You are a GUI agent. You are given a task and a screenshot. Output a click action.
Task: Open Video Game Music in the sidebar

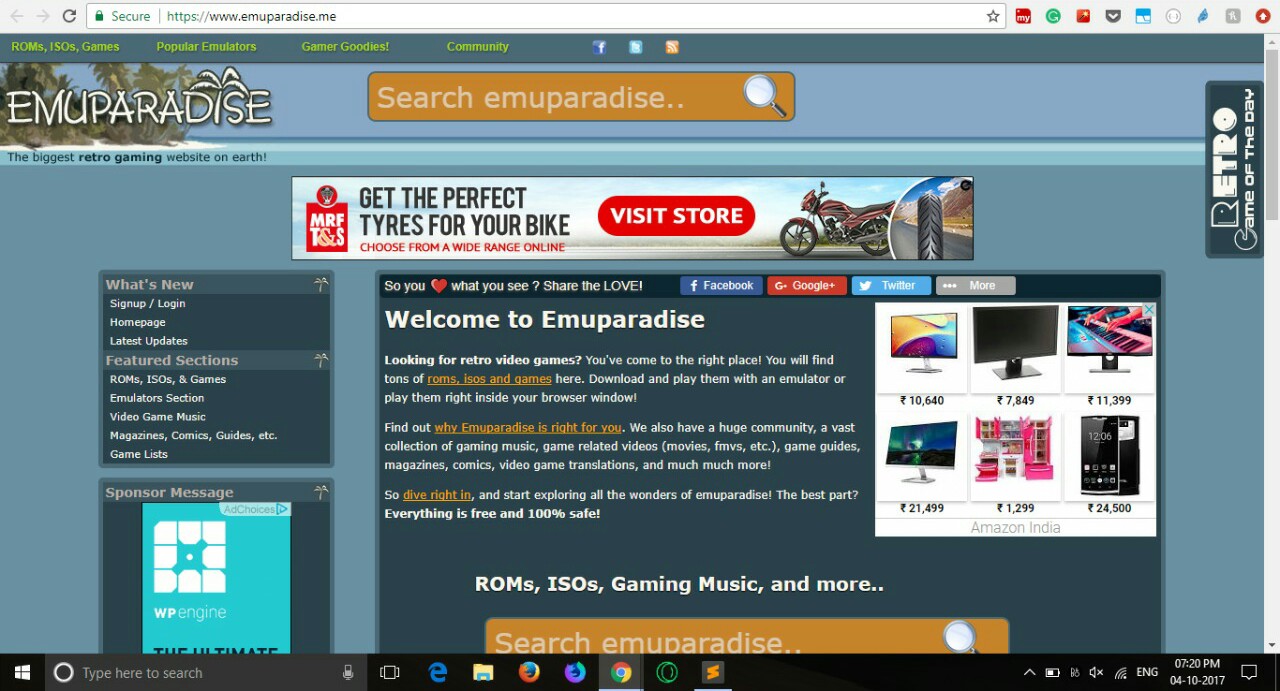[x=158, y=417]
